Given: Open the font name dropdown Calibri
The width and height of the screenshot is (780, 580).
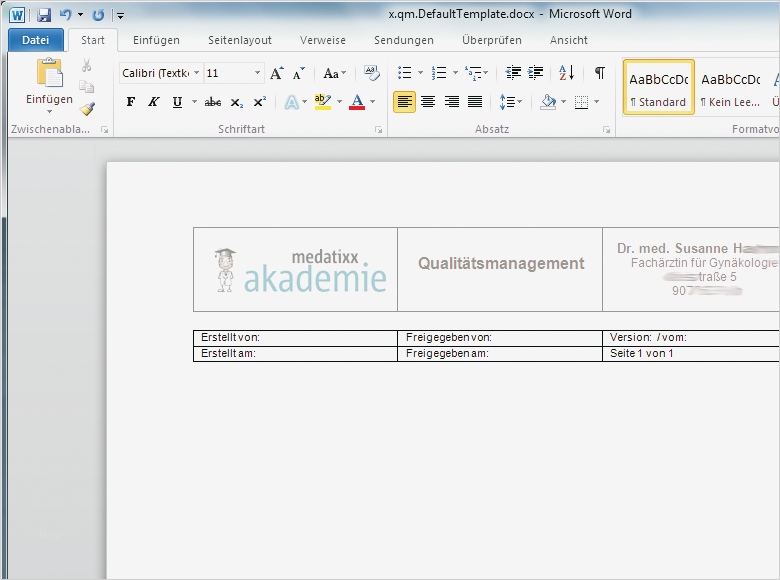Looking at the screenshot, I should pos(196,73).
